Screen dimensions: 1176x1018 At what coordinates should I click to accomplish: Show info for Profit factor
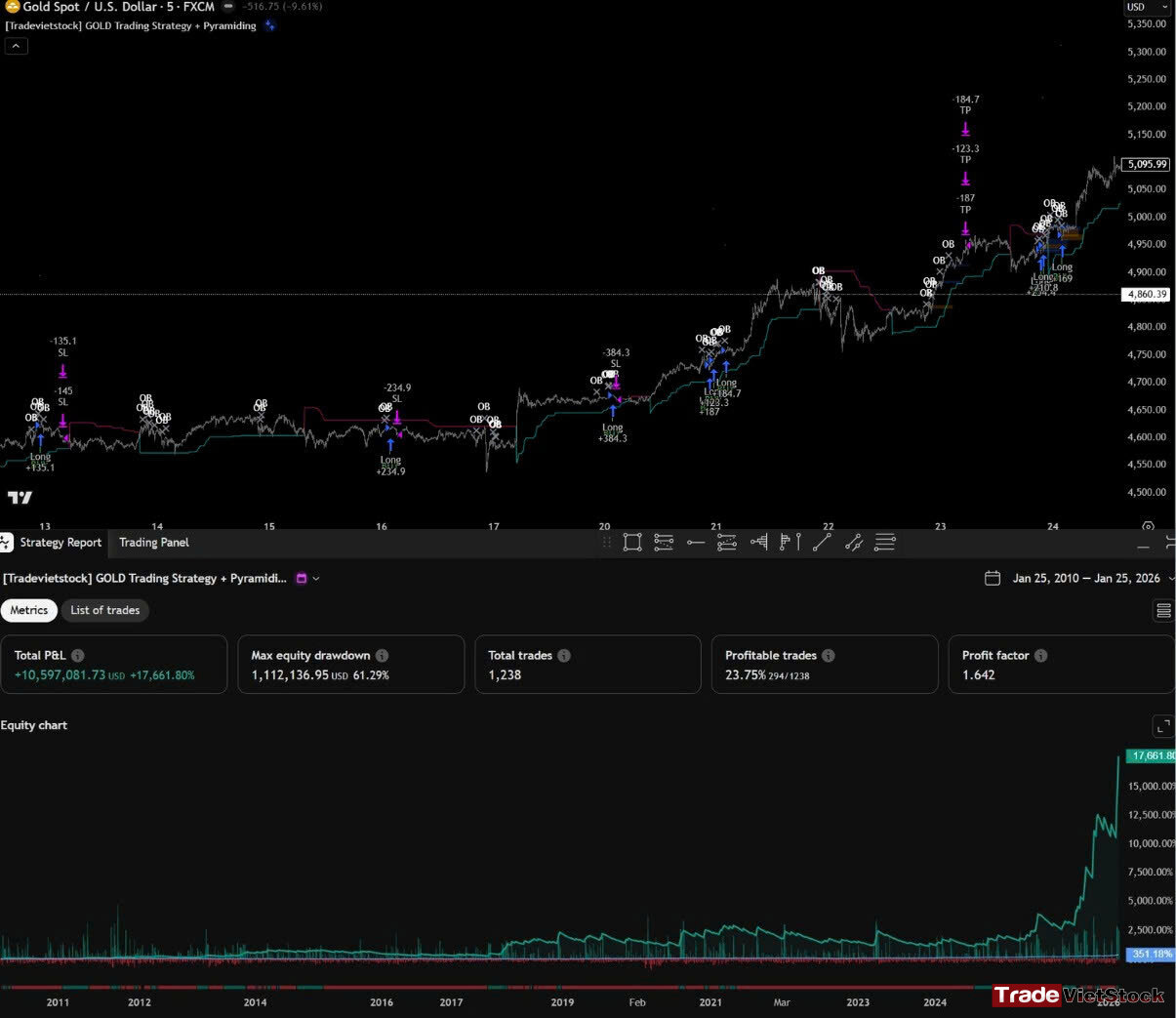[x=1041, y=656]
